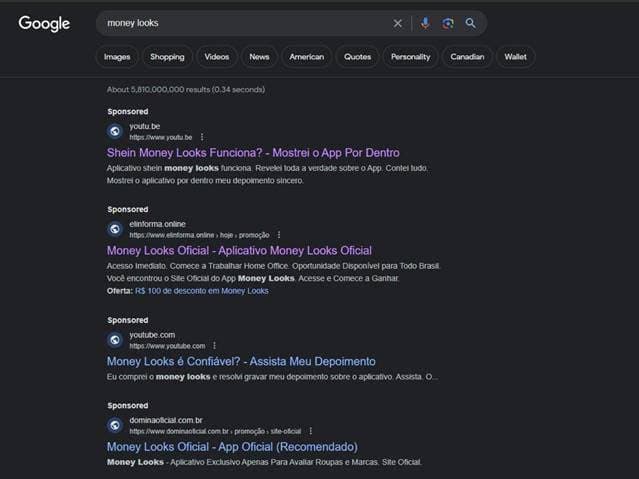Click the R$ 100 de desconto offer link
Viewport: 639px width, 479px height.
(203, 291)
